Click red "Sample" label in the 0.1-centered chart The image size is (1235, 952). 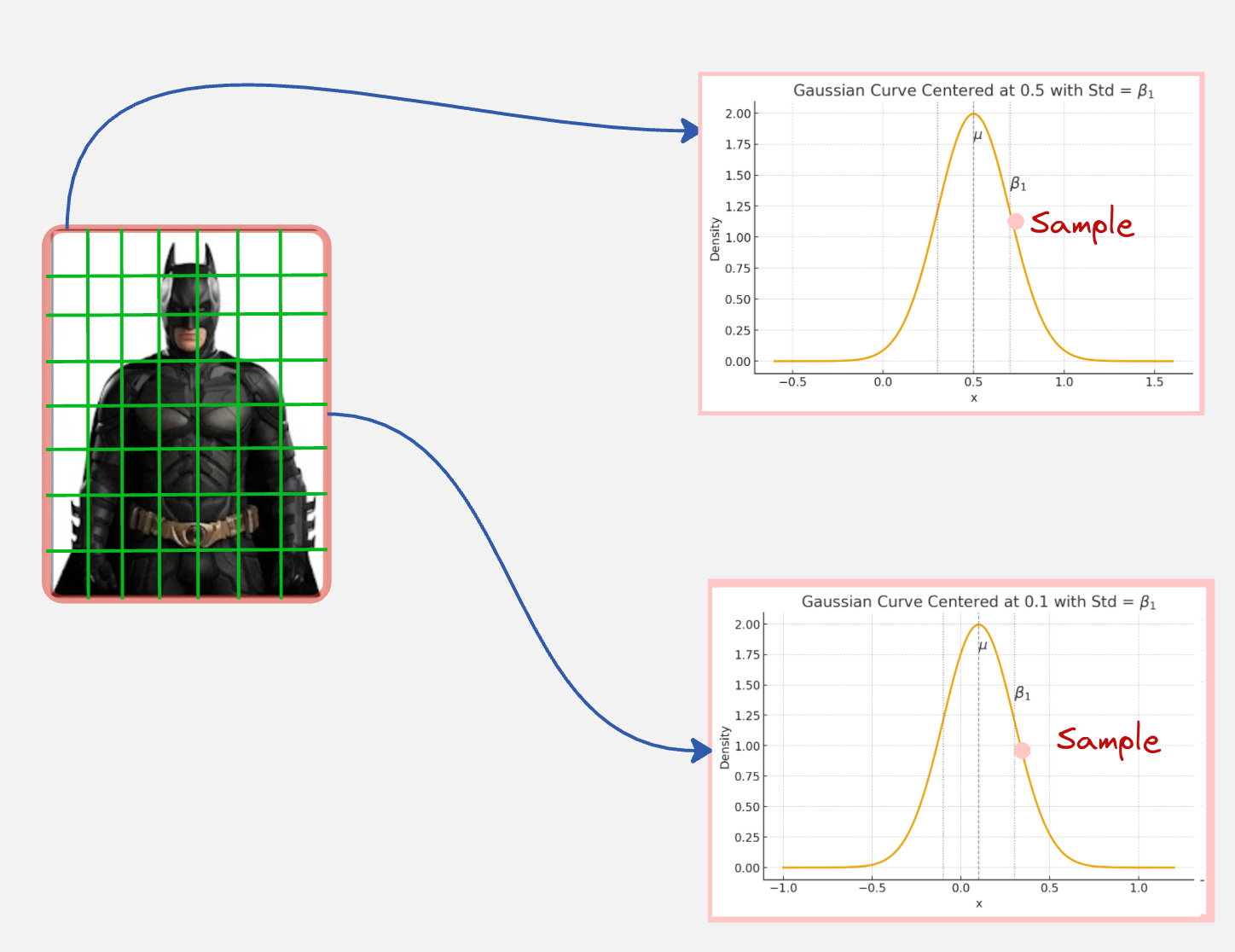pos(1108,740)
